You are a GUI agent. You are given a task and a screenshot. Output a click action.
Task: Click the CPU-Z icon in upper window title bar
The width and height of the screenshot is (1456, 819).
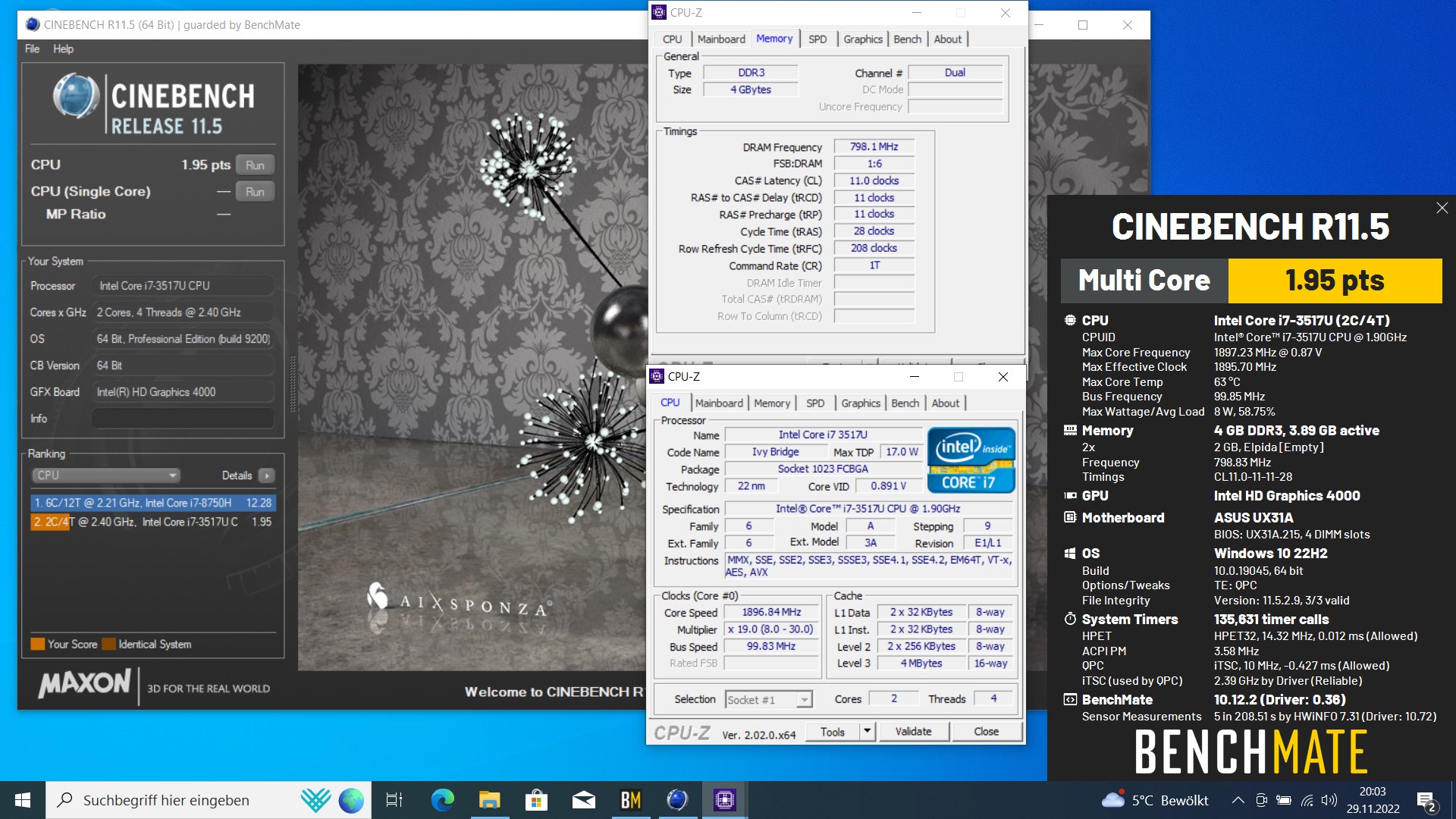pos(660,13)
